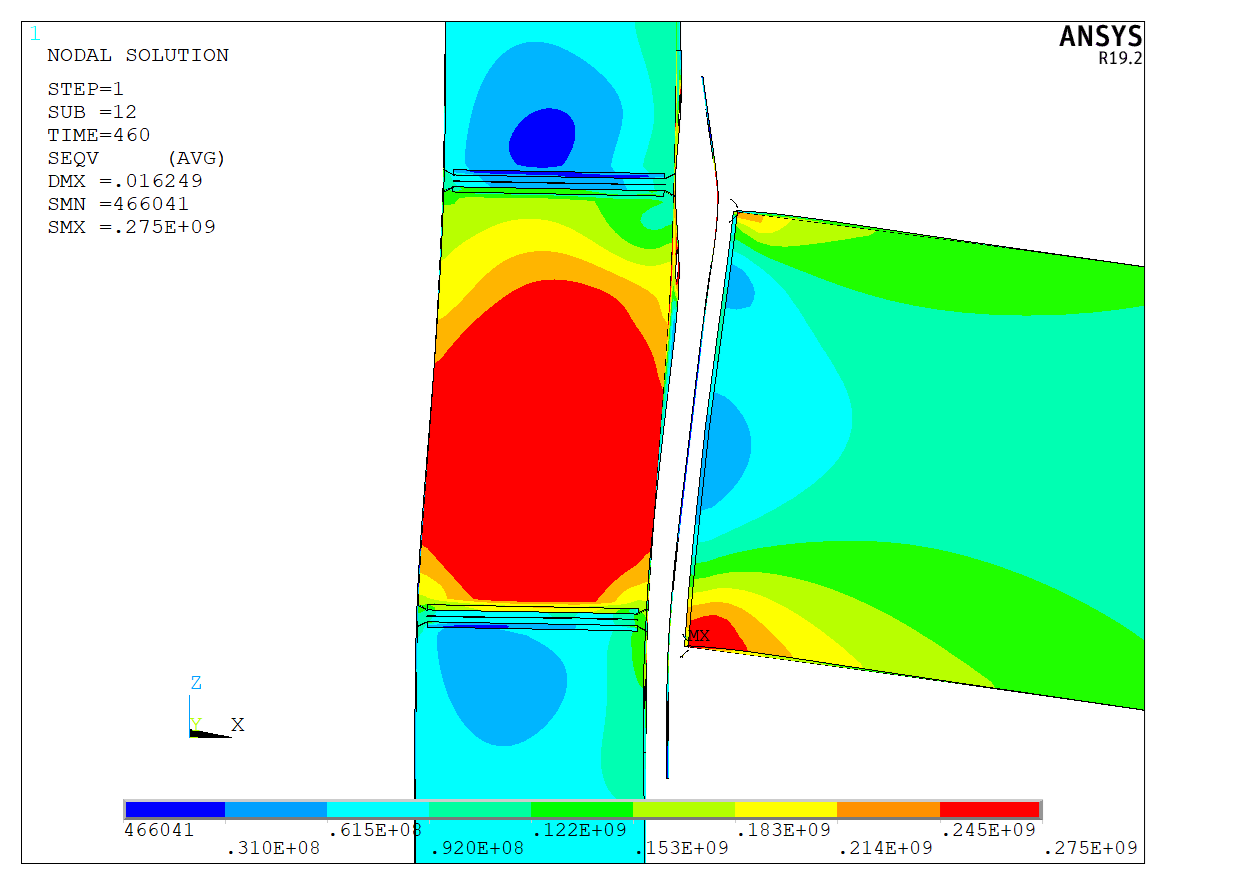Click the window number 1 label
The image size is (1234, 885).
click(x=36, y=34)
